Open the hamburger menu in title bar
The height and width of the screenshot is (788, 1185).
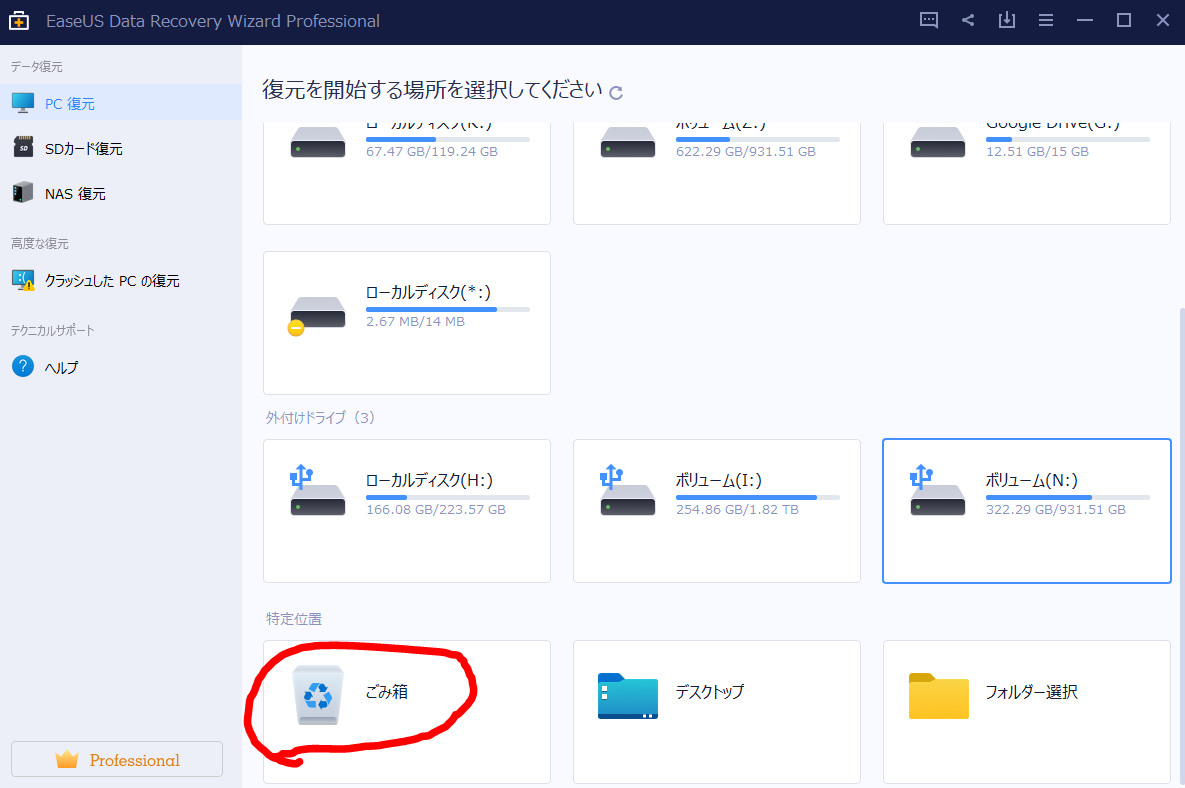point(1046,20)
